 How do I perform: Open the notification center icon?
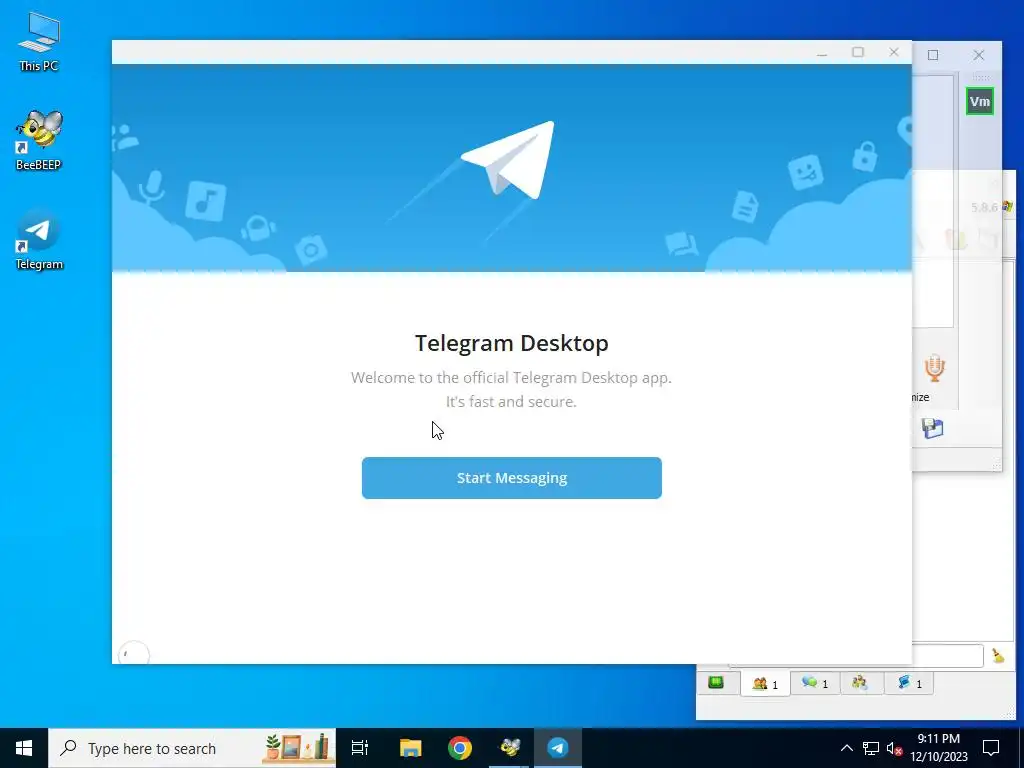pyautogui.click(x=991, y=748)
